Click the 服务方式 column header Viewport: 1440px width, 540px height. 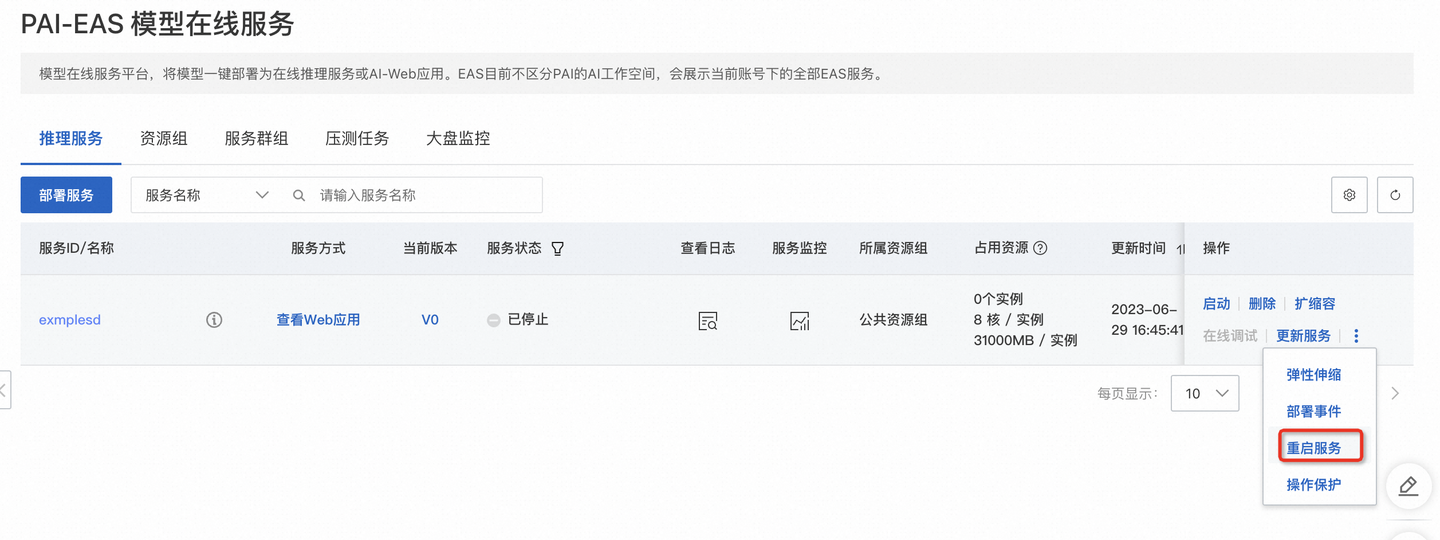[x=318, y=248]
